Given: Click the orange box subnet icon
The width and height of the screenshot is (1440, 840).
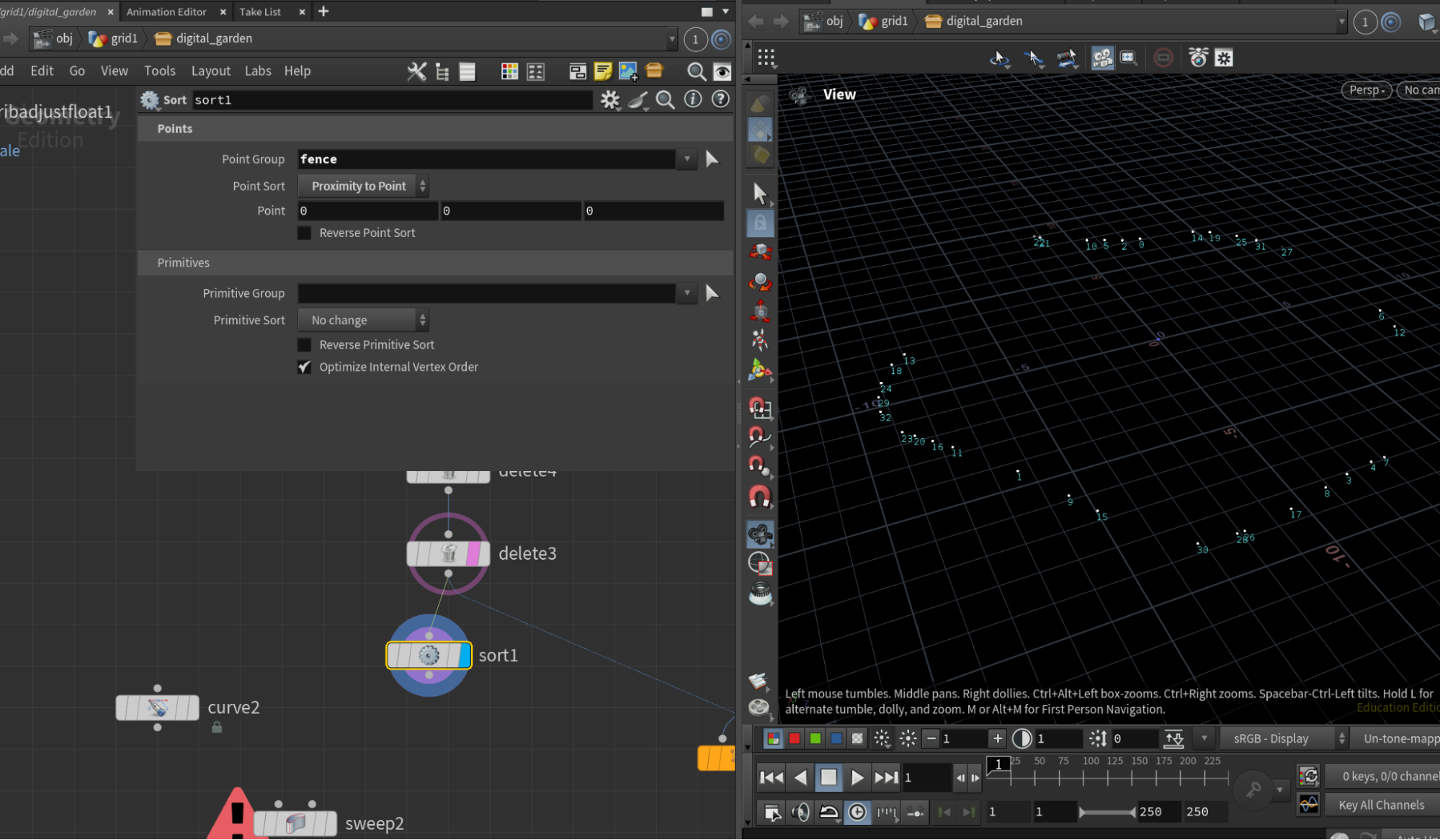Looking at the screenshot, I should coord(654,71).
